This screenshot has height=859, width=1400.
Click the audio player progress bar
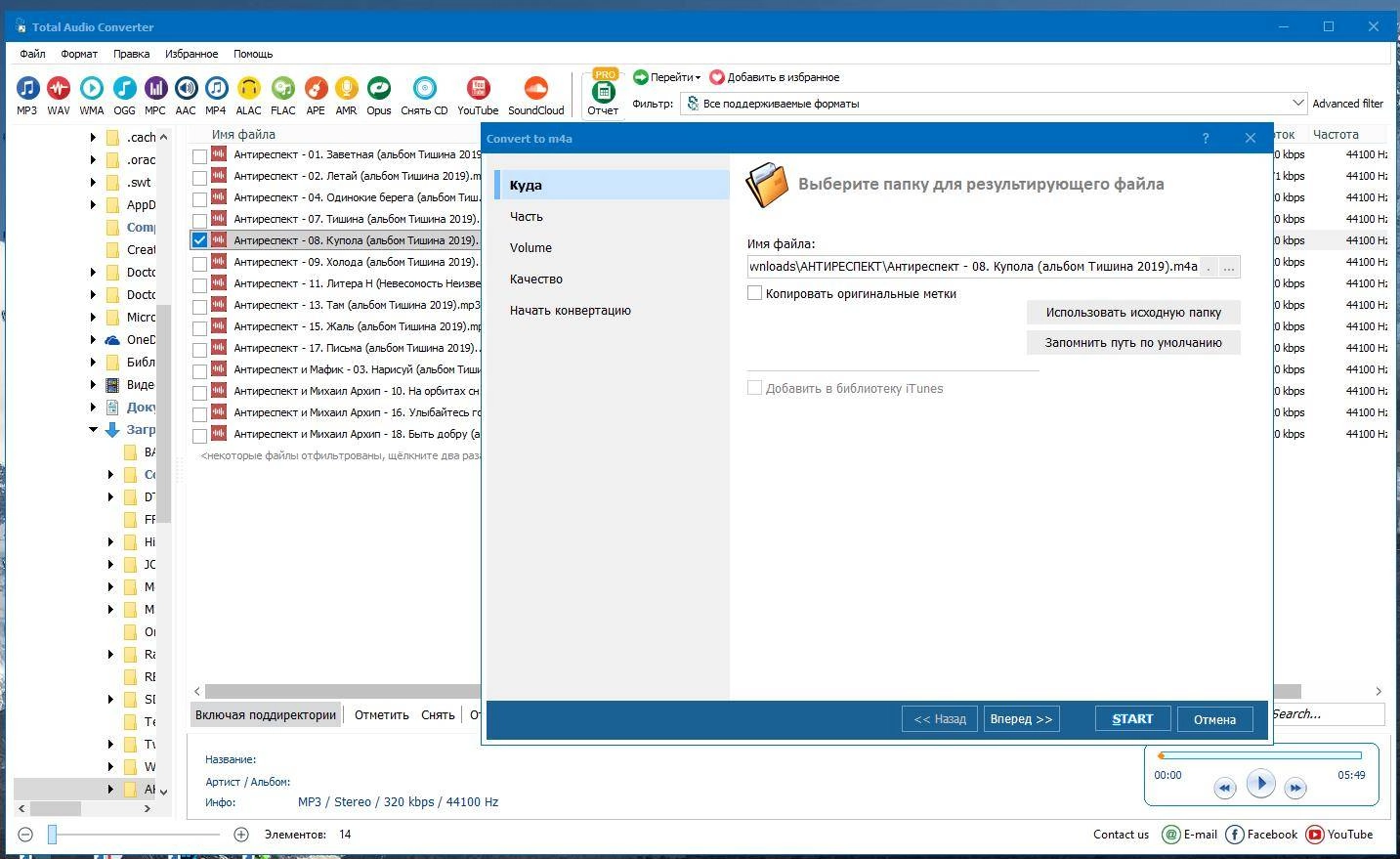1259,755
